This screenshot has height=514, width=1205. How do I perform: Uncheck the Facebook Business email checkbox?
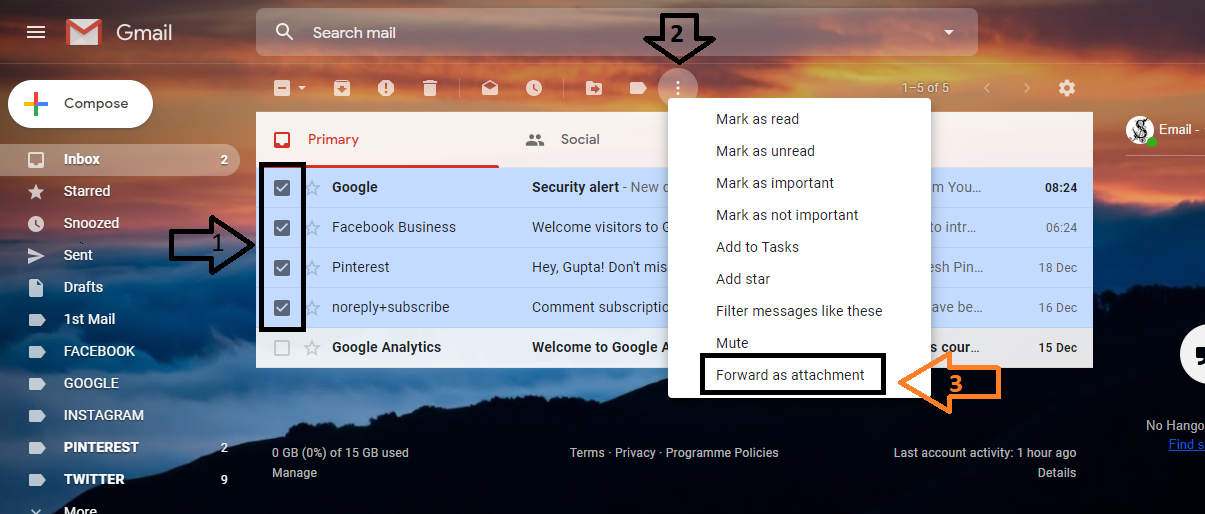click(x=282, y=227)
